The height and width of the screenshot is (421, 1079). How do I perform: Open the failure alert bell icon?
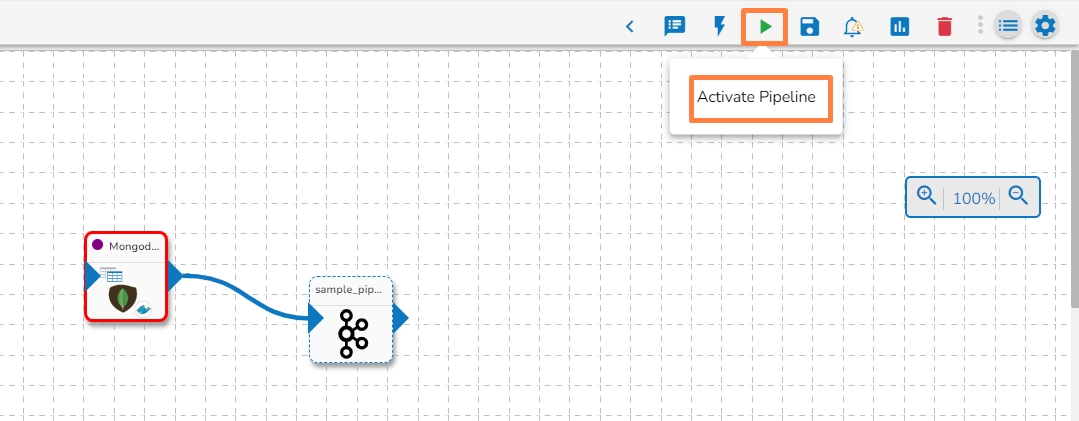pyautogui.click(x=853, y=27)
